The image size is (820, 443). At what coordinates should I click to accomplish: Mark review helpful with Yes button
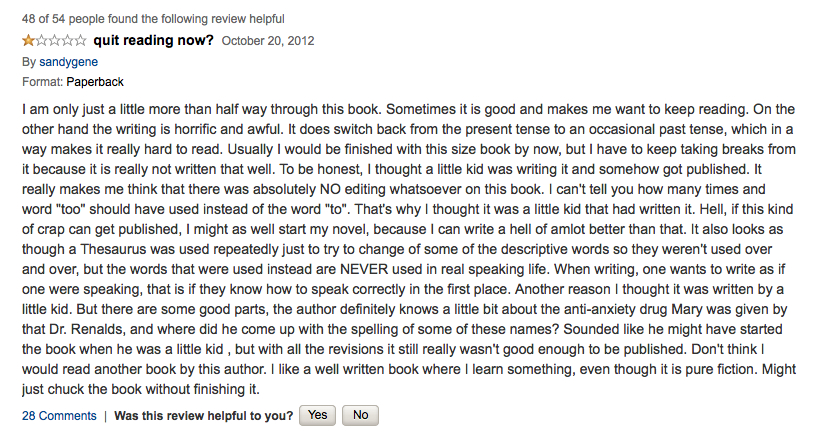[317, 415]
